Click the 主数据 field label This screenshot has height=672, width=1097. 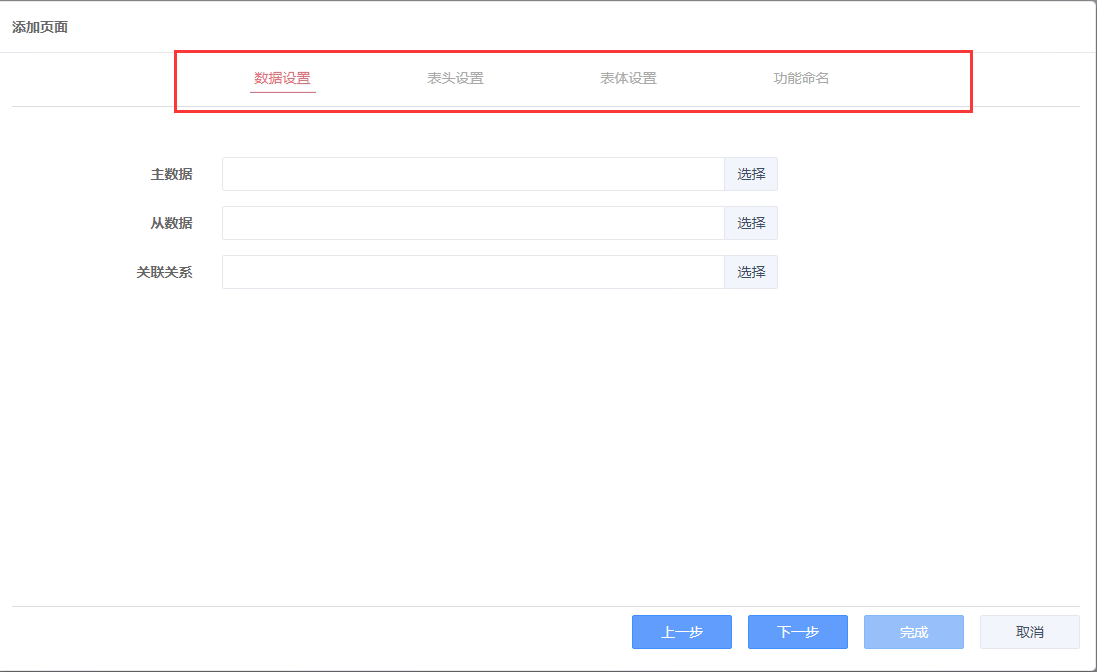point(171,174)
